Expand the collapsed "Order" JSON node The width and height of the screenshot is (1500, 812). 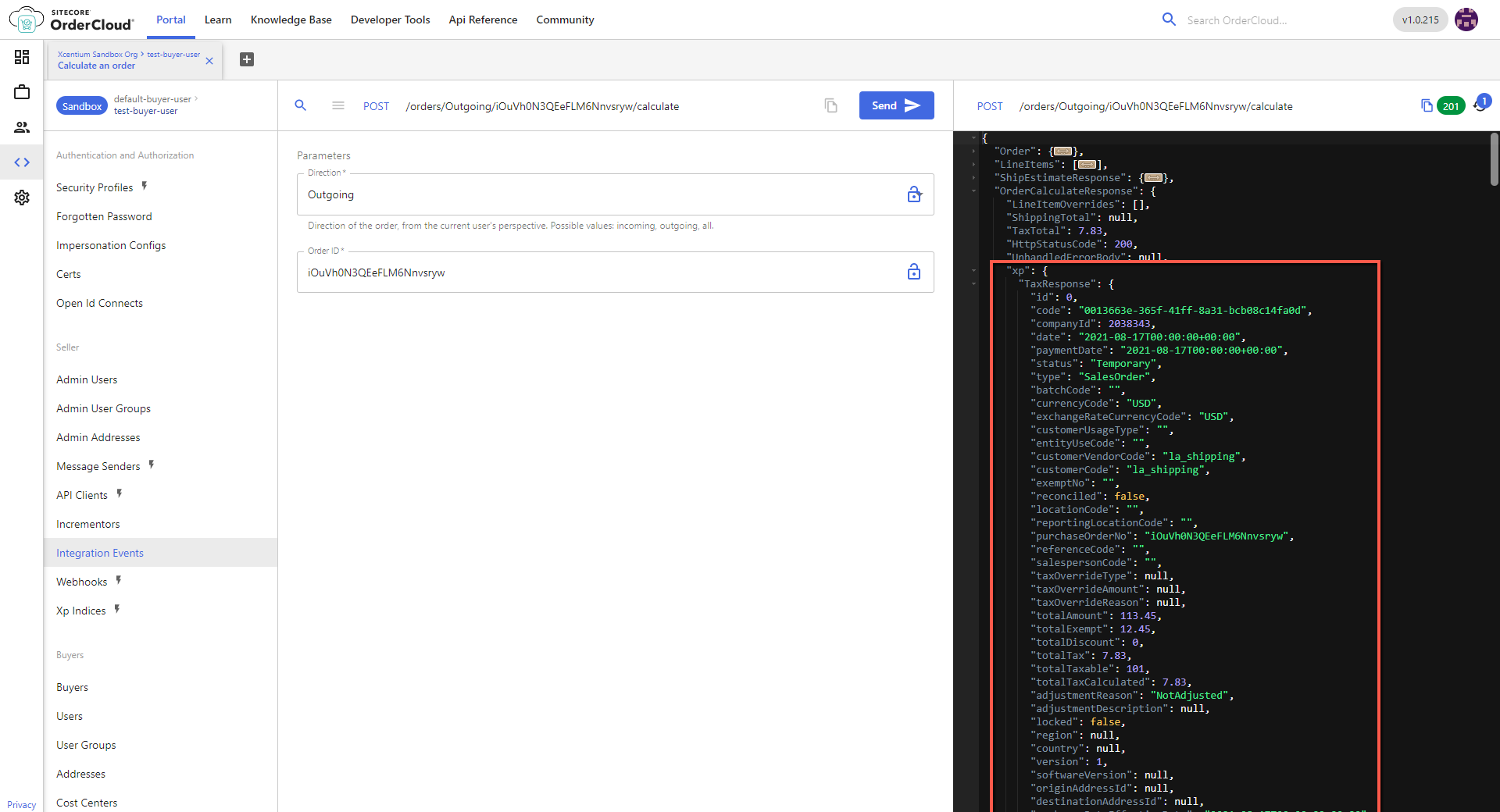pyautogui.click(x=974, y=151)
